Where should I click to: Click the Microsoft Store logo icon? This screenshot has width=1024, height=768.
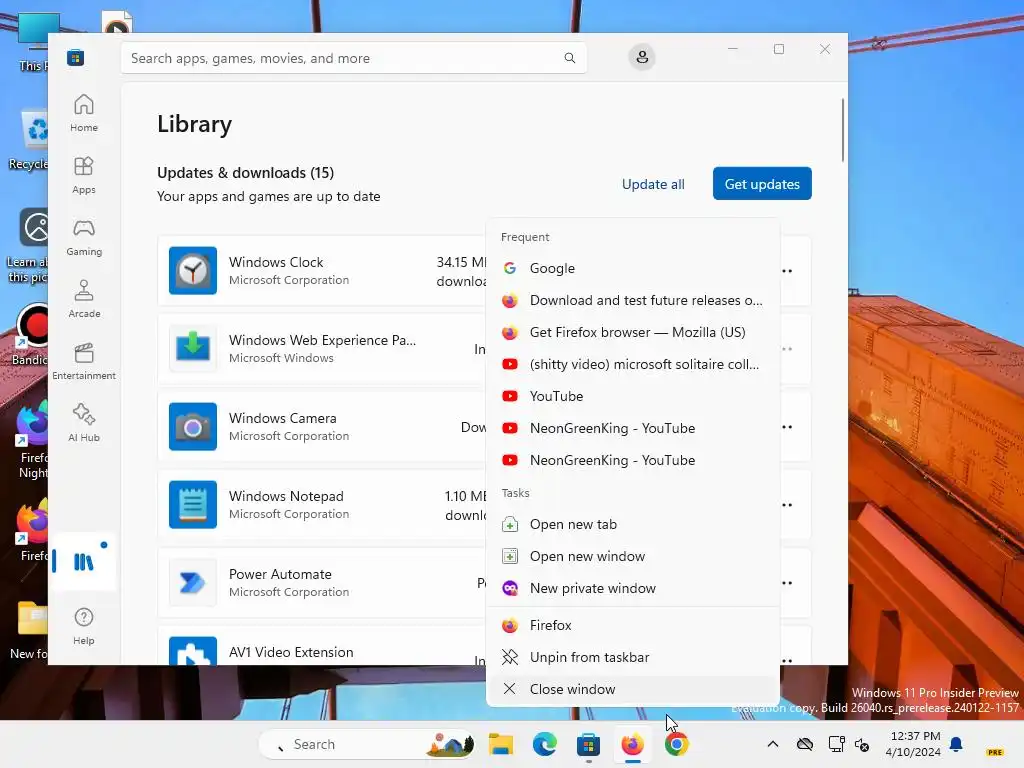pos(76,57)
